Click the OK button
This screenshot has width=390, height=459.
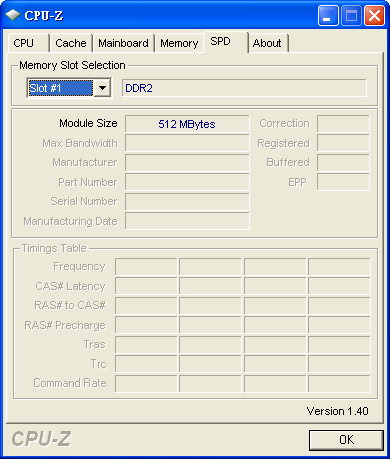[x=346, y=440]
